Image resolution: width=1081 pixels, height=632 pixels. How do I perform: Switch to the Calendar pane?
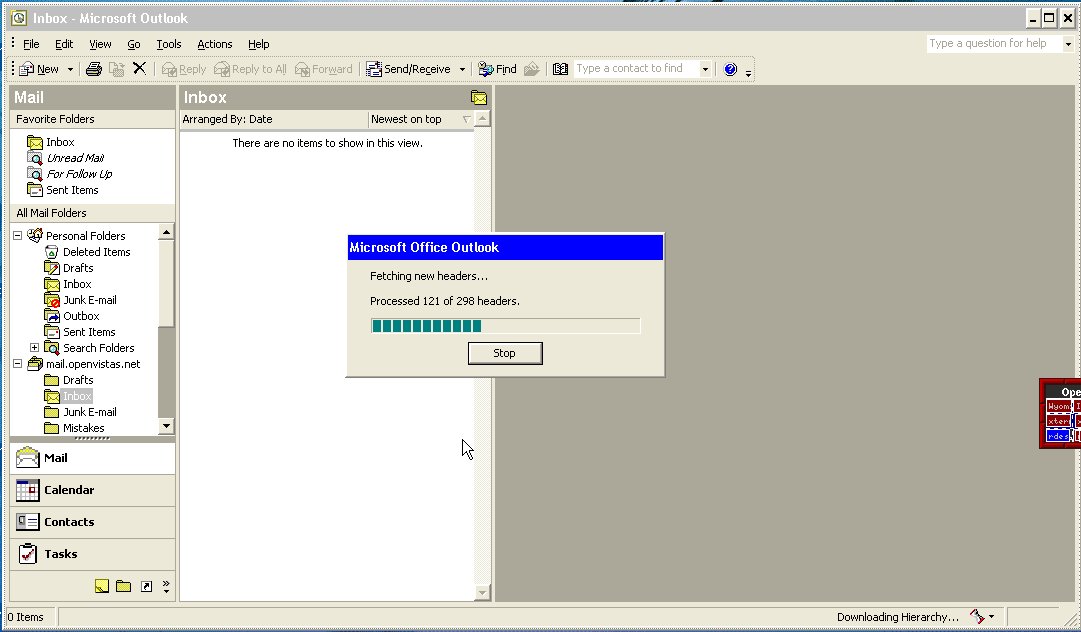(92, 490)
